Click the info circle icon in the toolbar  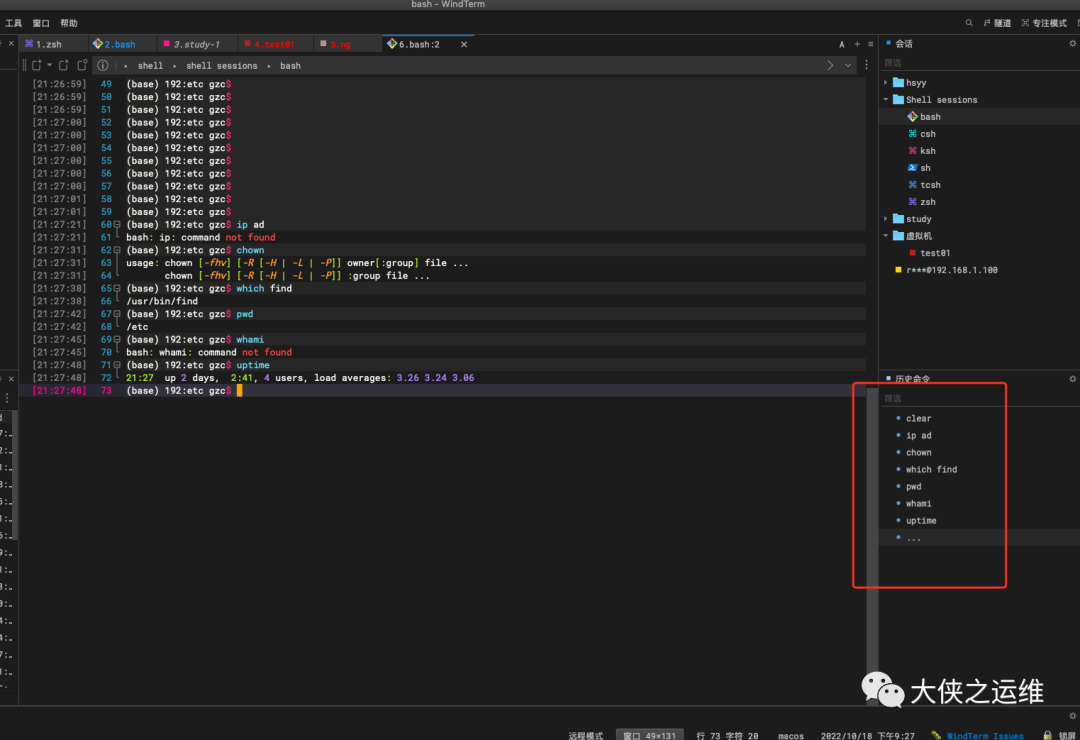tap(103, 65)
